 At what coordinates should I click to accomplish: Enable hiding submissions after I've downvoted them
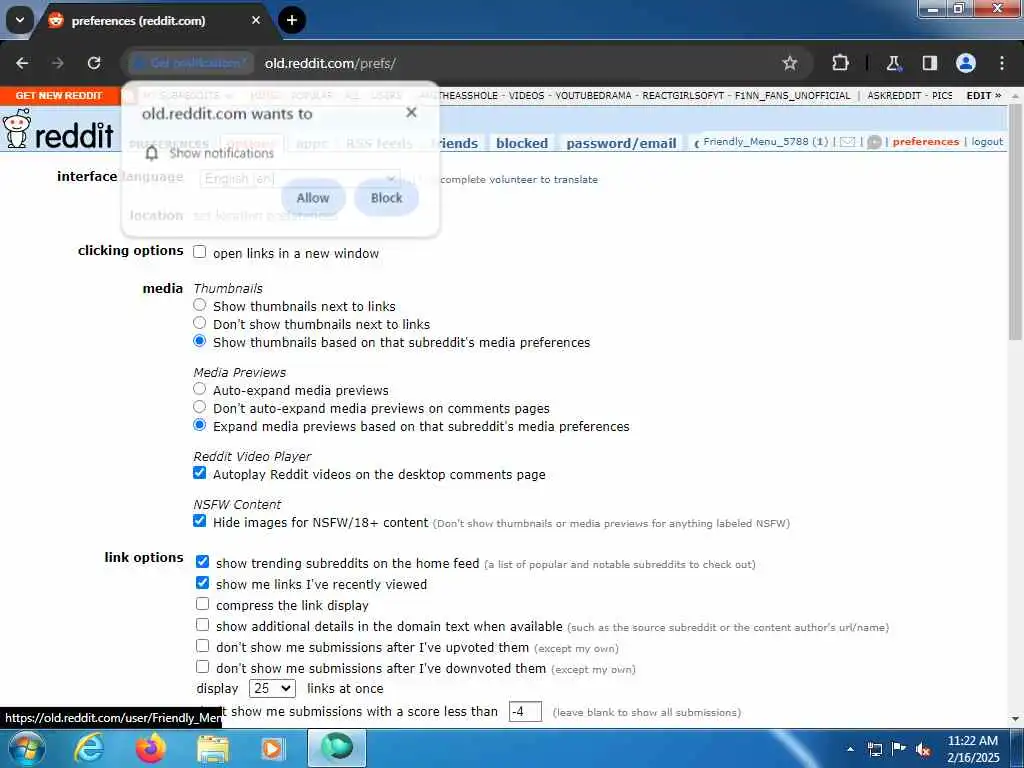202,667
